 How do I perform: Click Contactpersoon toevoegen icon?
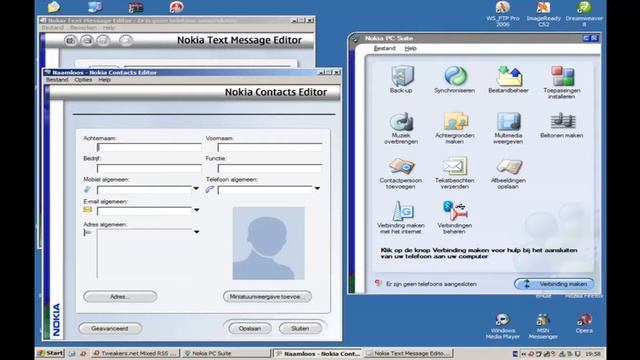coord(401,173)
